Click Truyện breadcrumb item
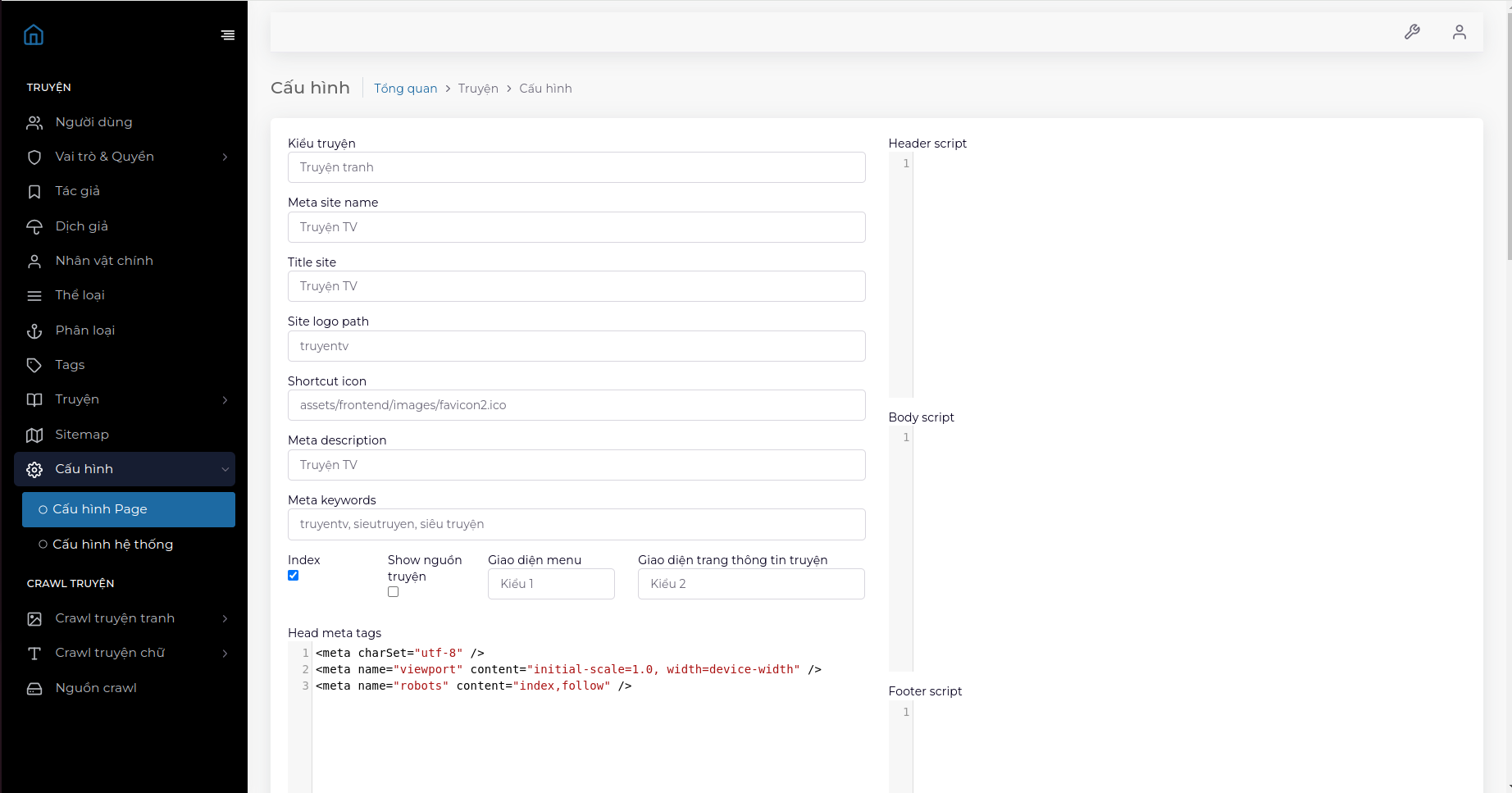Viewport: 1512px width, 793px height. pos(478,89)
